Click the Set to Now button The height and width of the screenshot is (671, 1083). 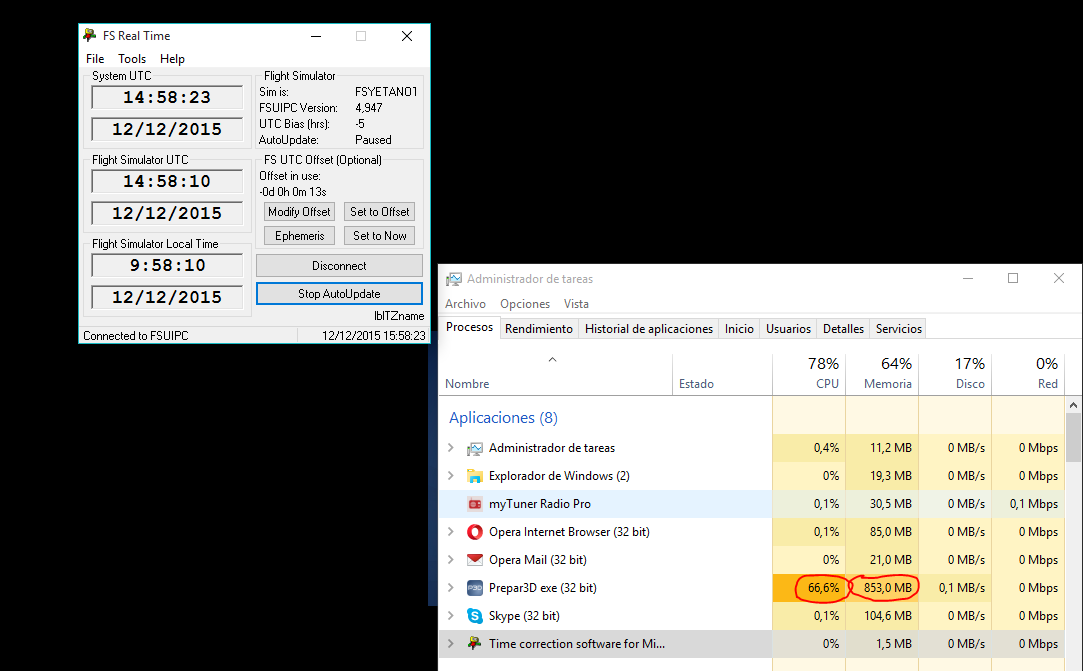[379, 236]
